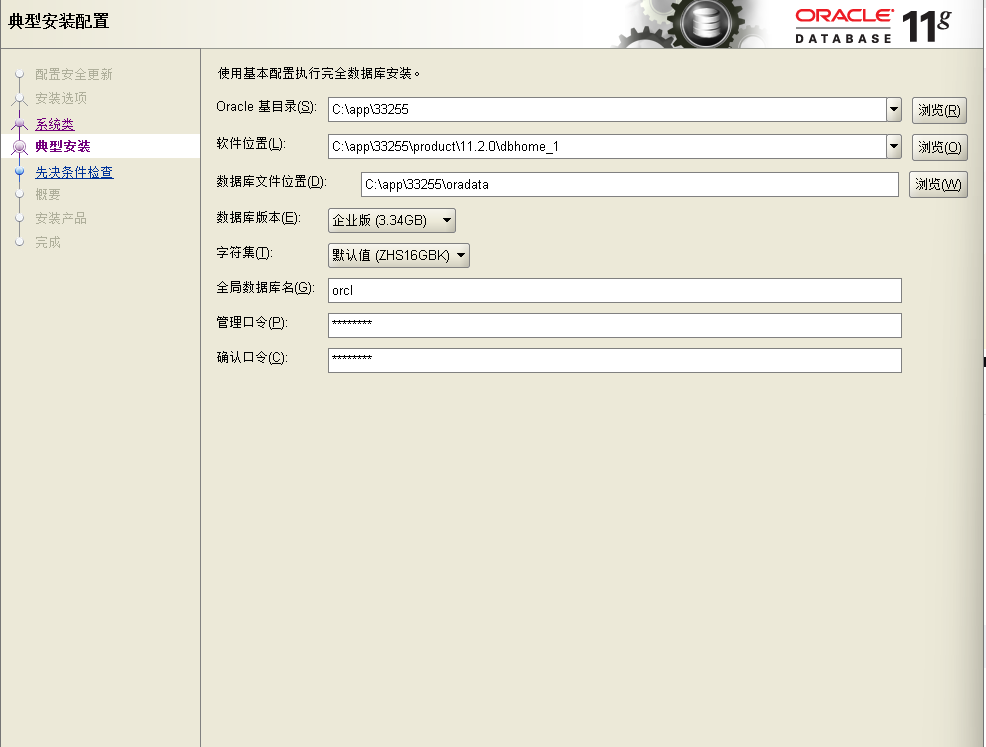Expand the 数据库版本 企业版 combo box
The width and height of the screenshot is (986, 747).
(392, 220)
